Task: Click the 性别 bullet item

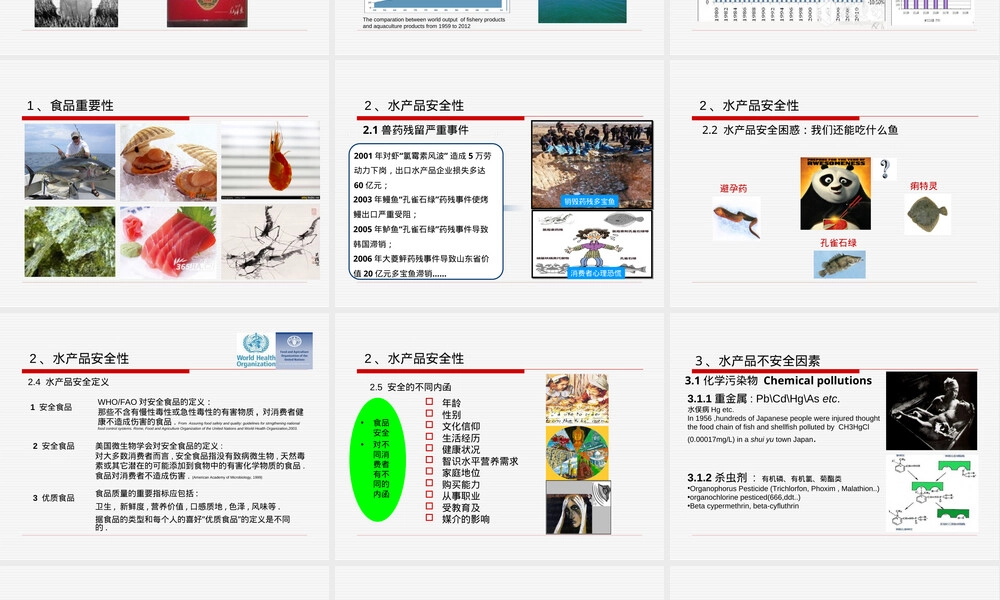Action: pos(452,414)
